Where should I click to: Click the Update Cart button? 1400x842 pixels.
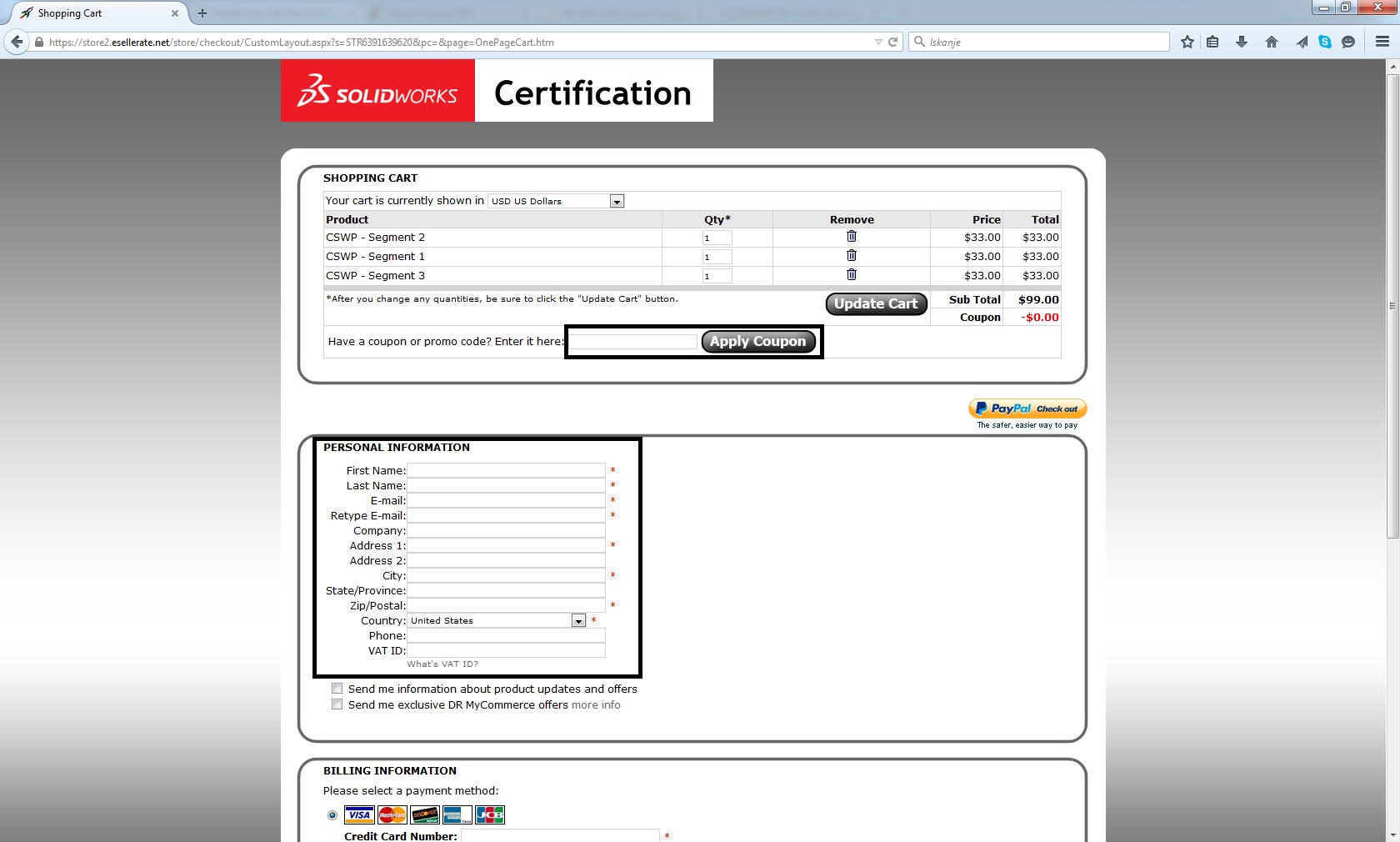point(875,304)
